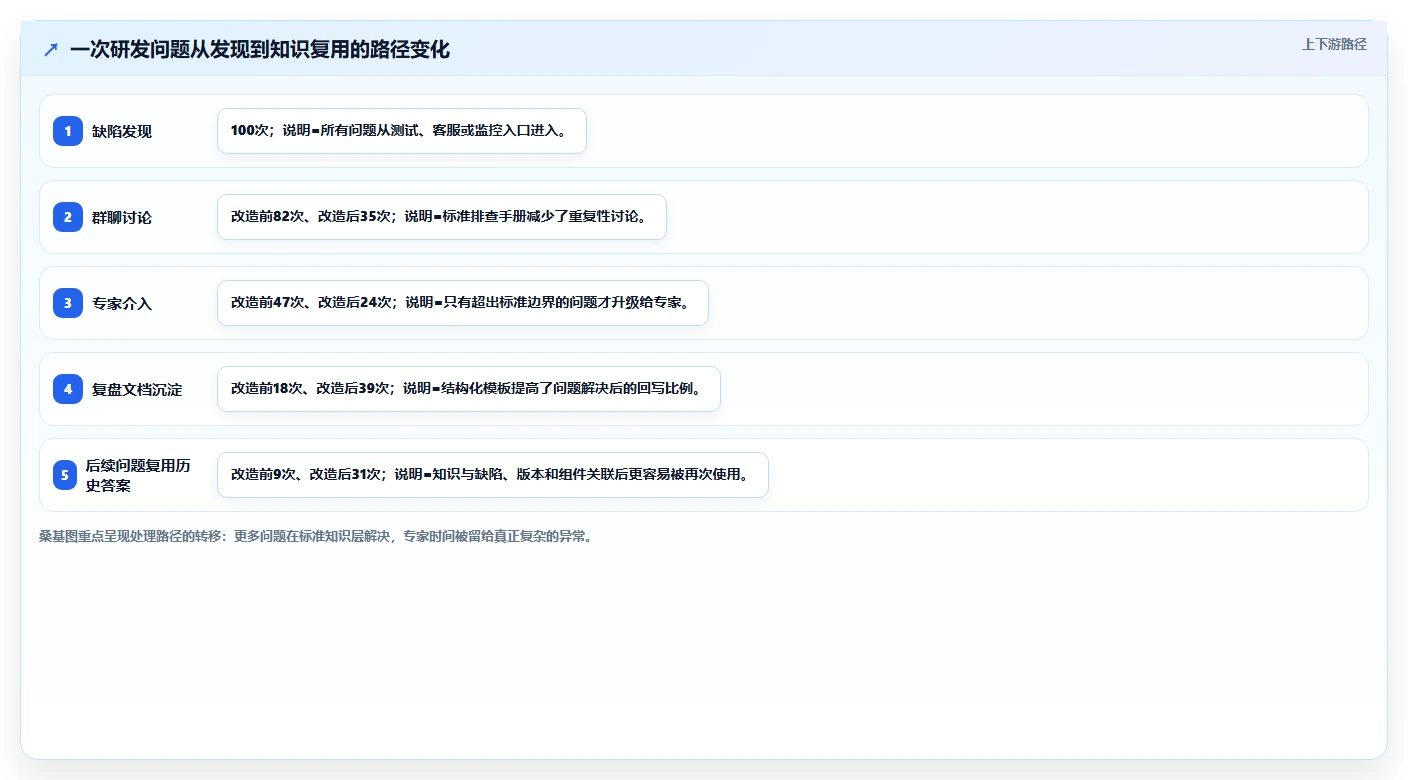Click the 100次 description box for 缺陷发现
The image size is (1408, 780).
pyautogui.click(x=402, y=131)
